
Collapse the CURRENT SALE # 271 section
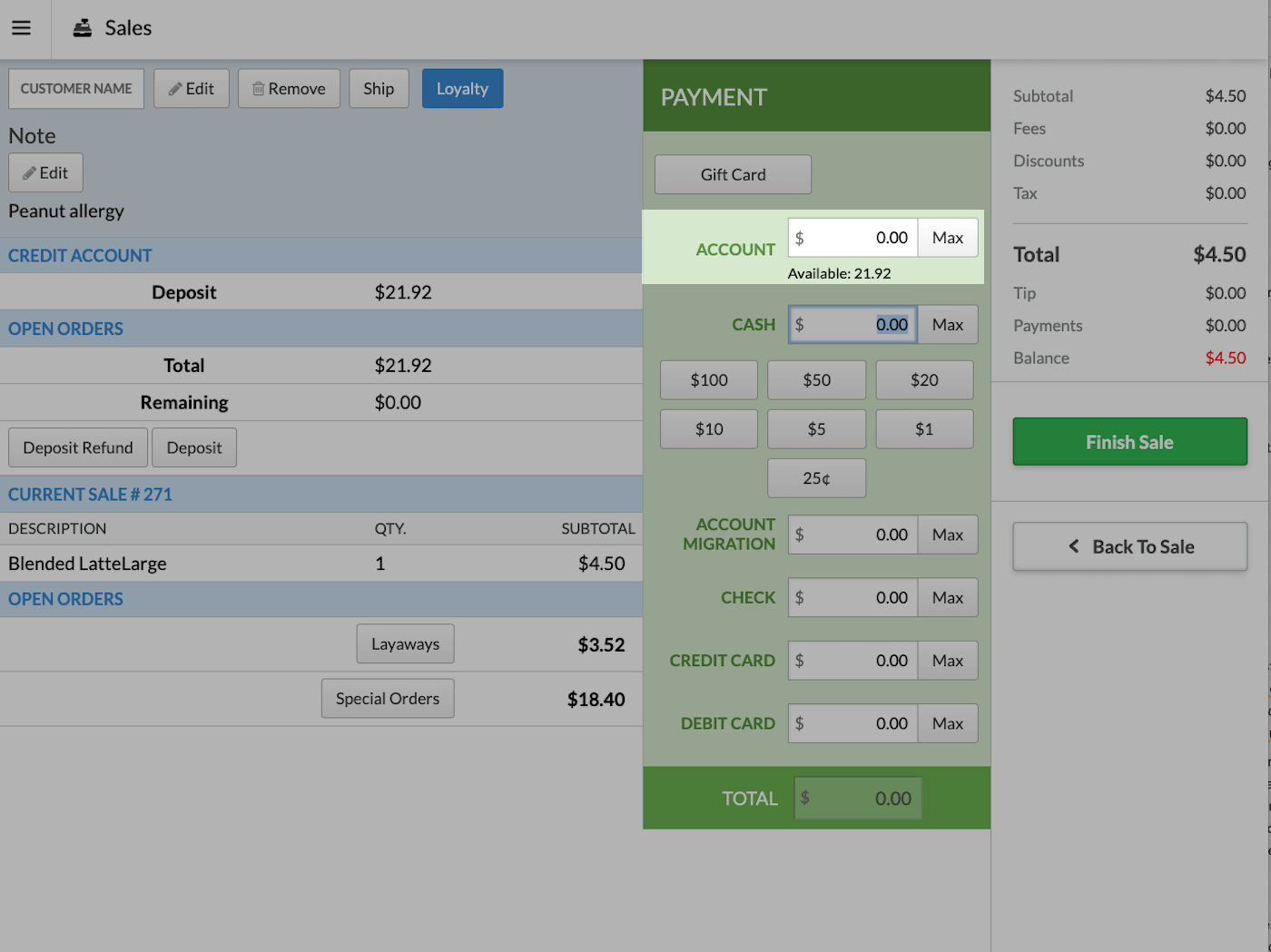click(x=89, y=494)
